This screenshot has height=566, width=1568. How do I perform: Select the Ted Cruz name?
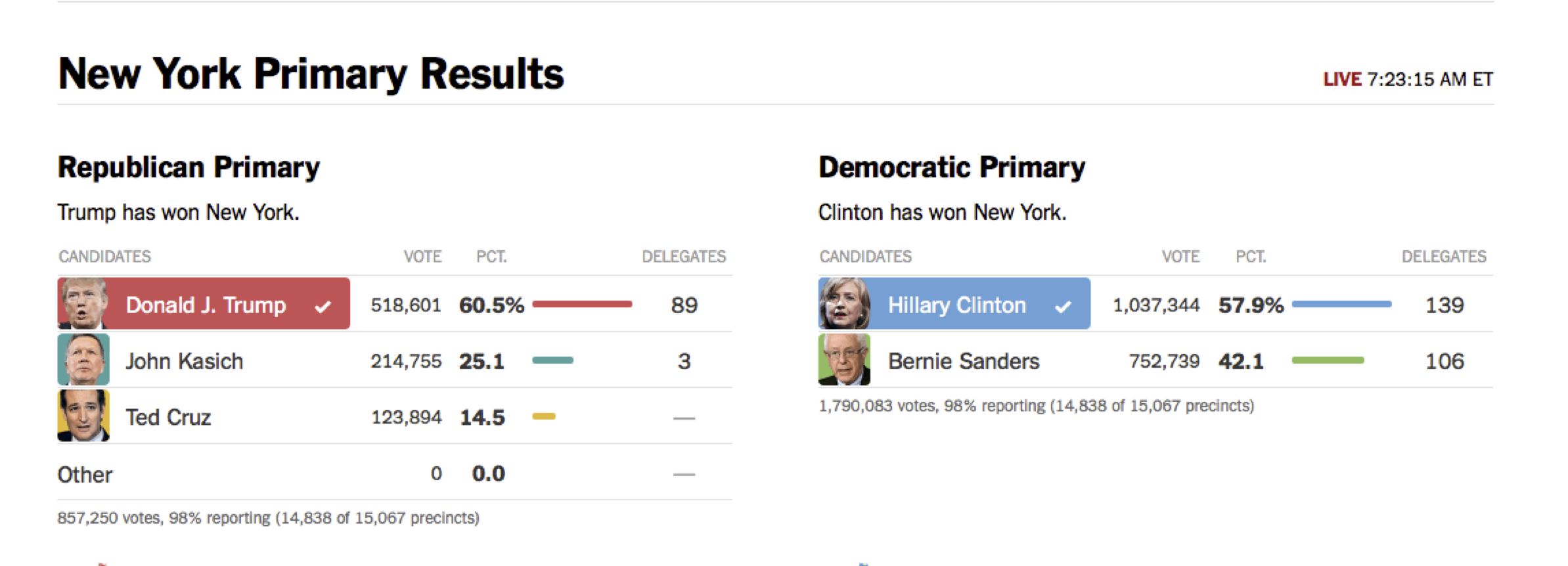168,418
